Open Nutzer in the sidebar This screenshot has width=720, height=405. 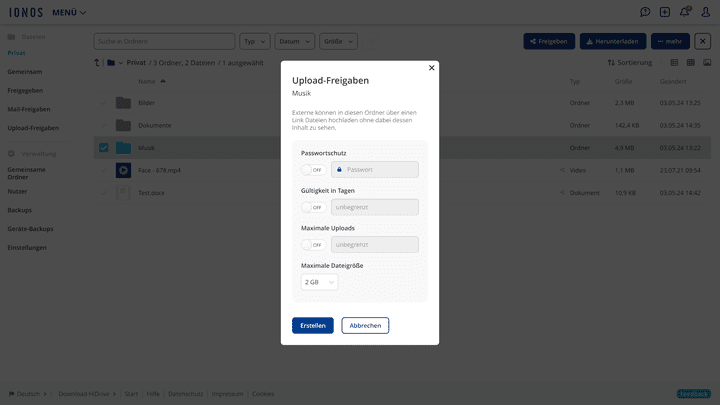tap(17, 191)
